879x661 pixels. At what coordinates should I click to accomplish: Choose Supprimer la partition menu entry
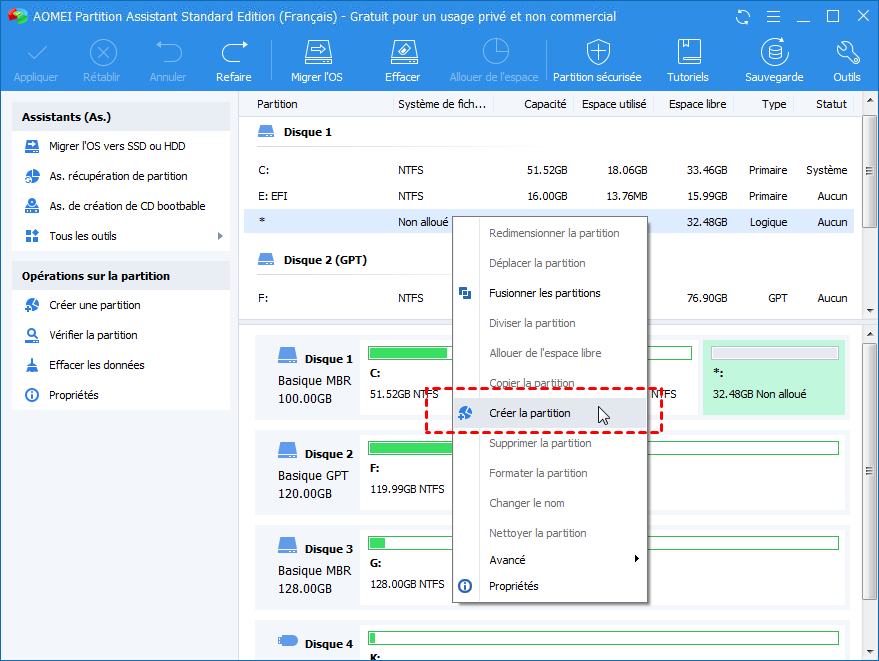pyautogui.click(x=549, y=443)
